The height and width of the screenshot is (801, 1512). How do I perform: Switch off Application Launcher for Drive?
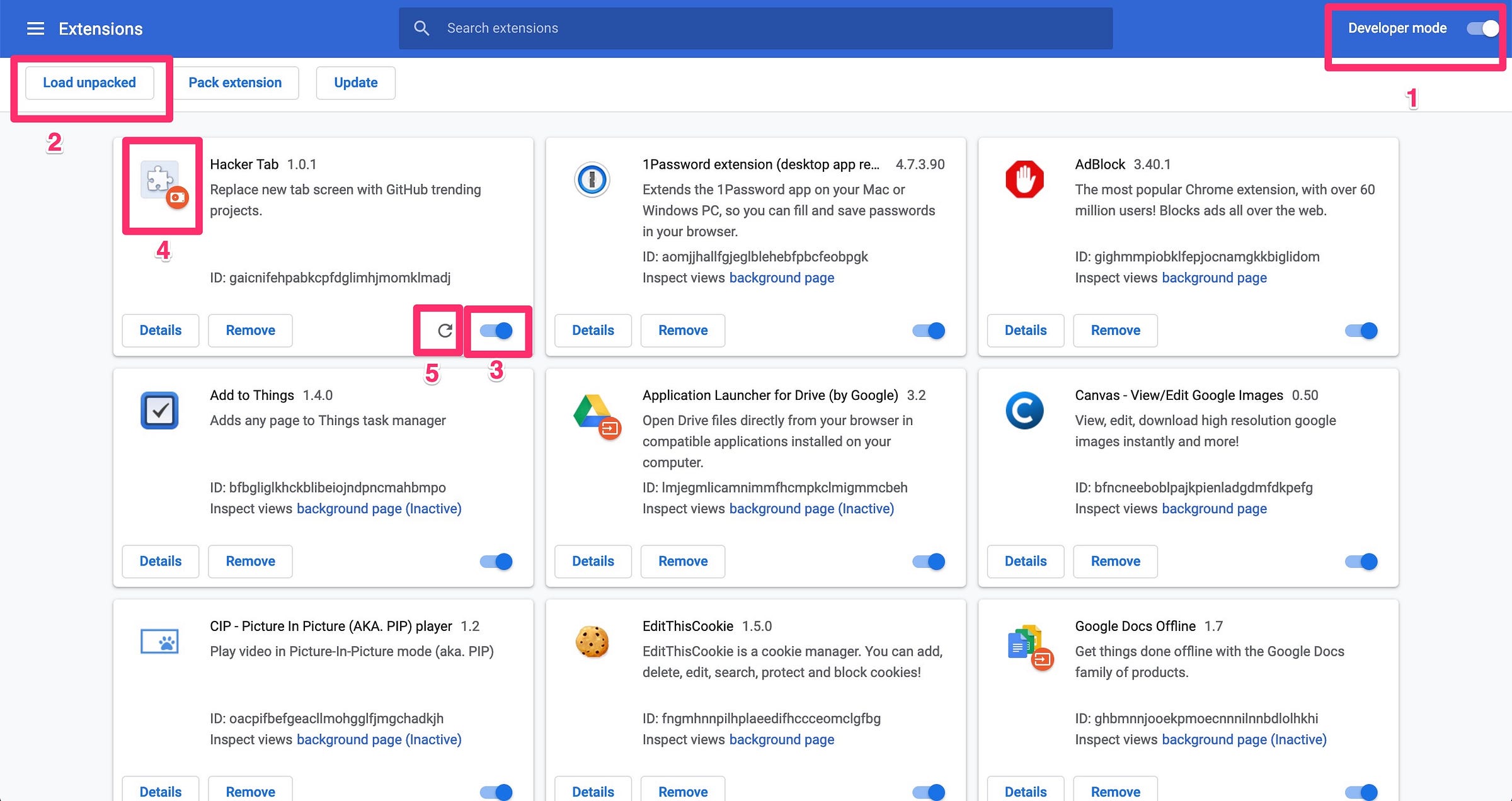[x=929, y=562]
